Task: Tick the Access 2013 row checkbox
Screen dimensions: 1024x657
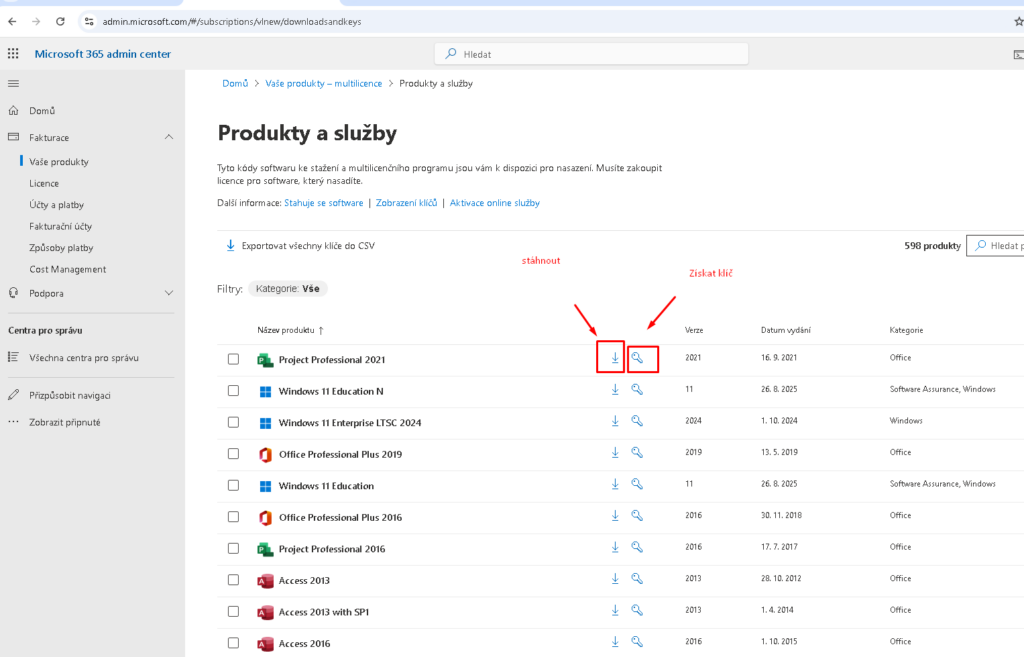Action: [x=233, y=580]
